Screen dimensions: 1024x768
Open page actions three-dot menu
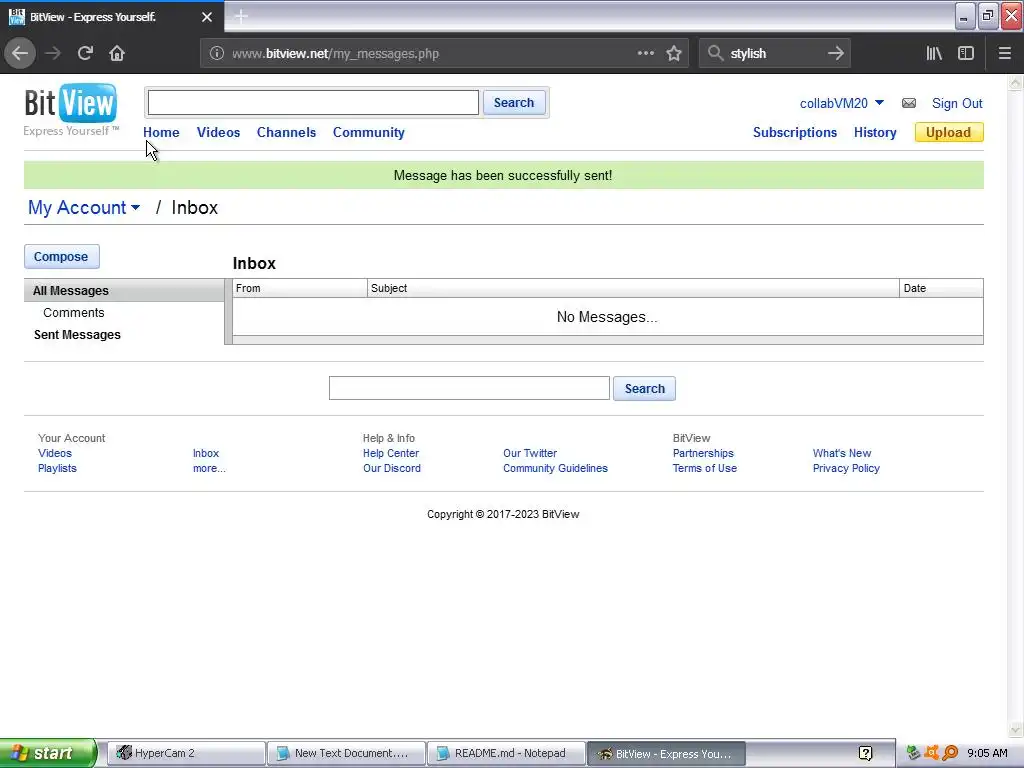click(645, 54)
